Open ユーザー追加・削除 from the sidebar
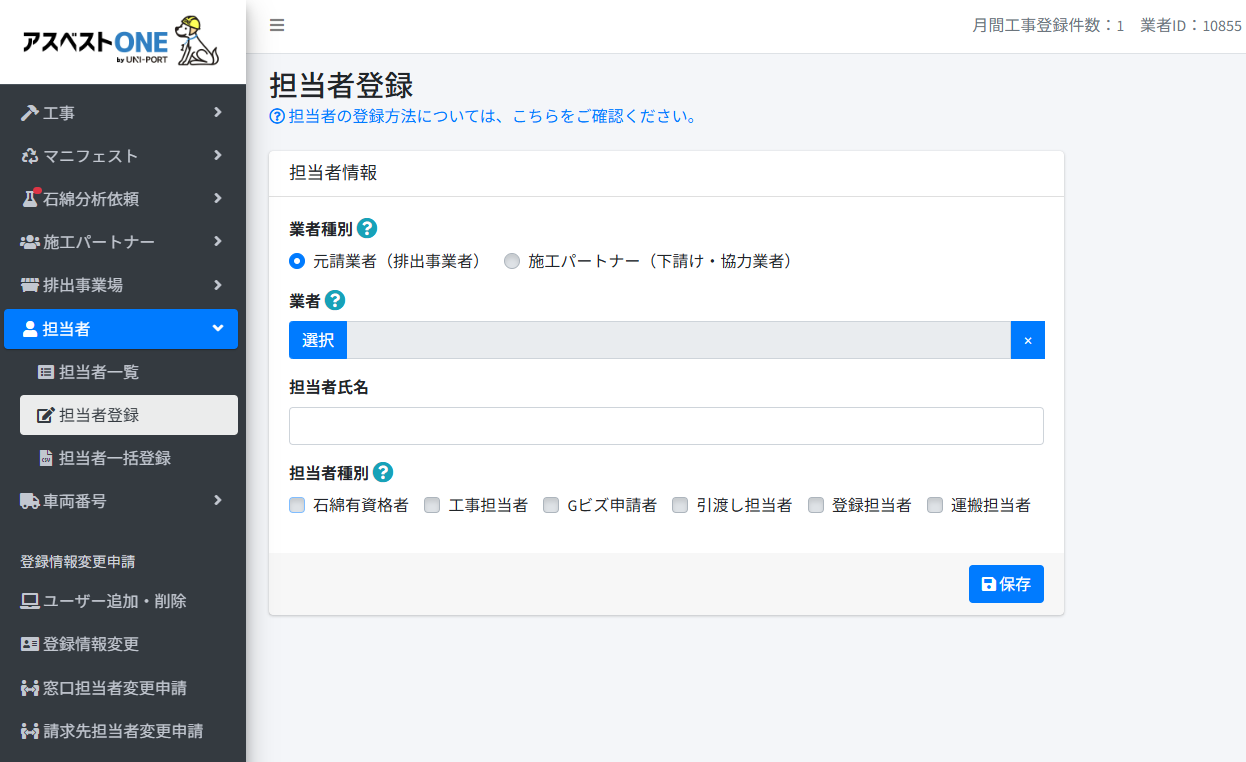 tap(114, 601)
